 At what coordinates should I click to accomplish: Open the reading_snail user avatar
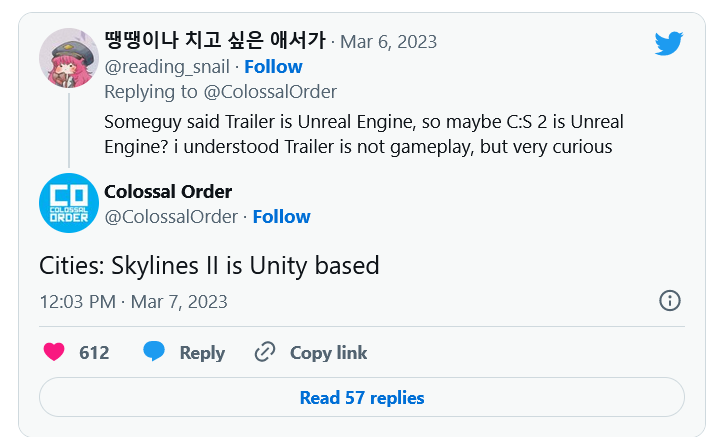[69, 57]
